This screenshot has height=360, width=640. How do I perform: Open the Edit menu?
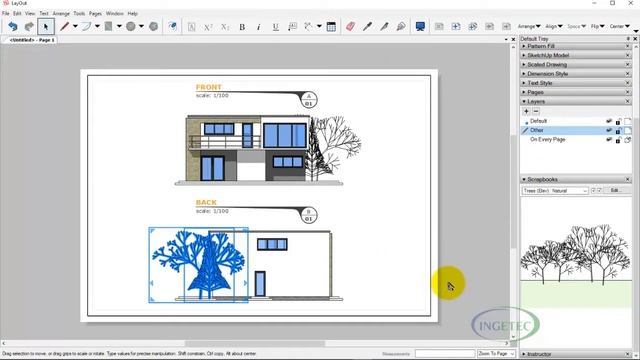pyautogui.click(x=17, y=13)
